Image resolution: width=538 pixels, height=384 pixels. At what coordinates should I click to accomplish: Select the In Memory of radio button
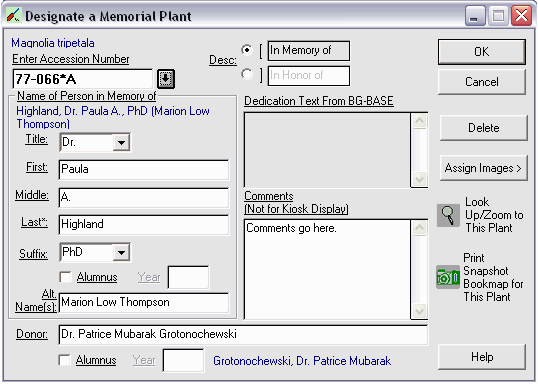click(247, 50)
